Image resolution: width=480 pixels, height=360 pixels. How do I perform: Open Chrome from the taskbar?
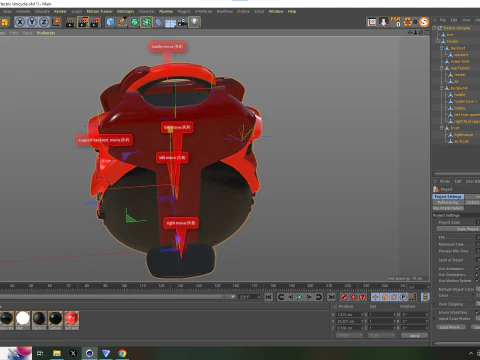(122, 353)
